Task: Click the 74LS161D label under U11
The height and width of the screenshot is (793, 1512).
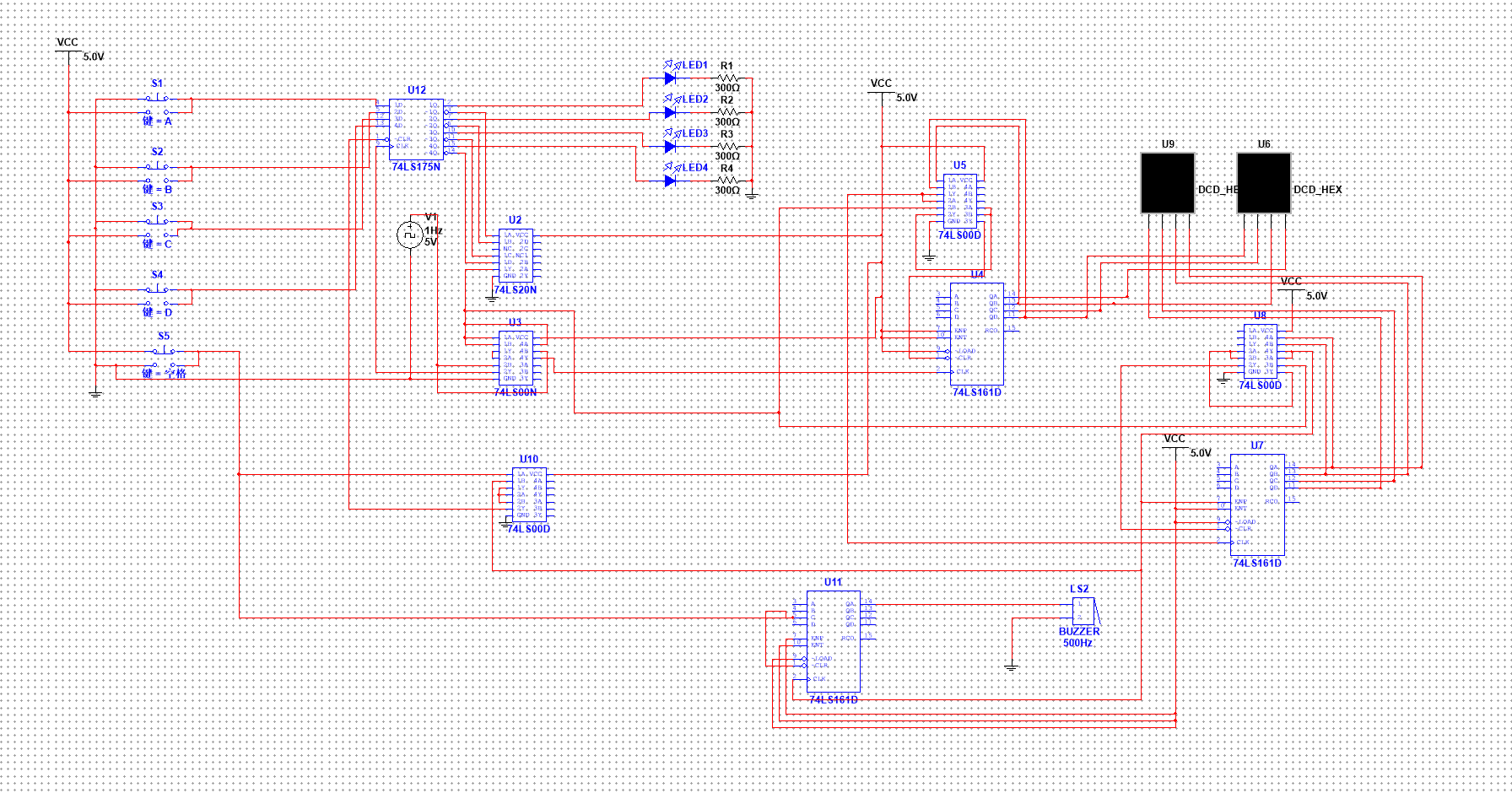Action: 834,700
